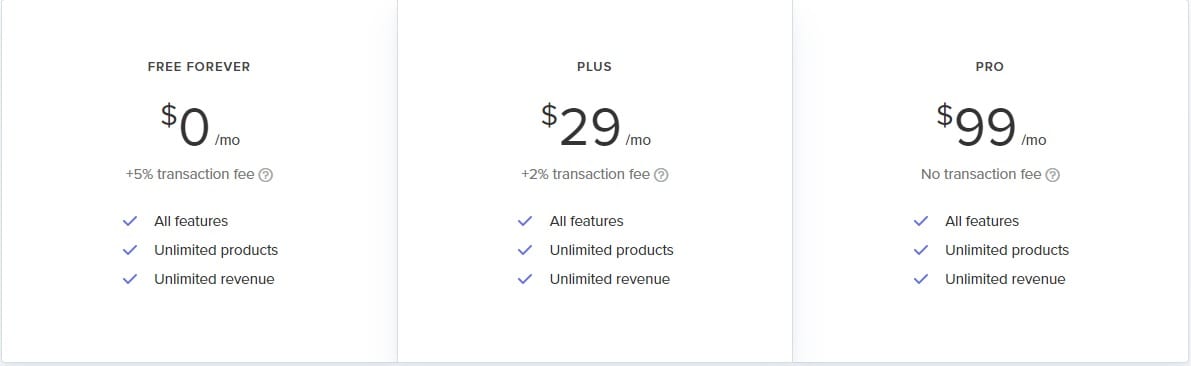
Task: Click checkmark next to All features in Free Forever
Action: point(130,221)
